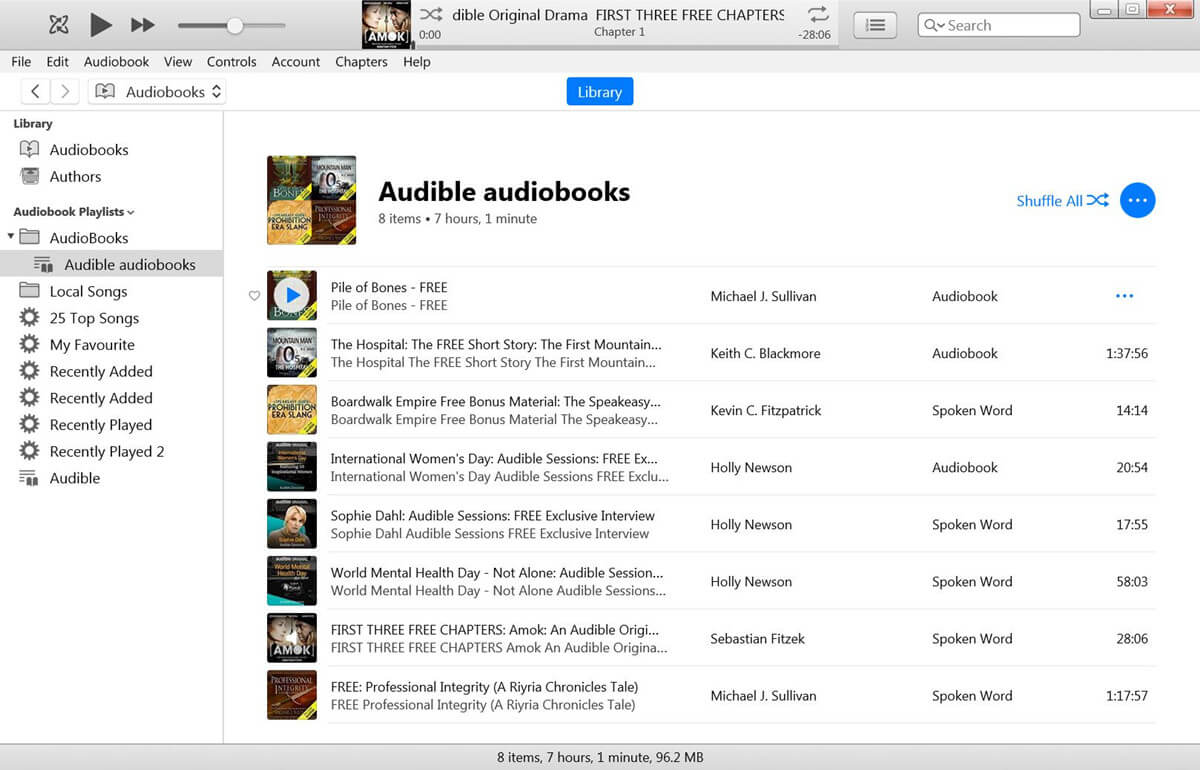Click Audiobook genre on International Women's Day row
The width and height of the screenshot is (1200, 770).
tap(965, 467)
